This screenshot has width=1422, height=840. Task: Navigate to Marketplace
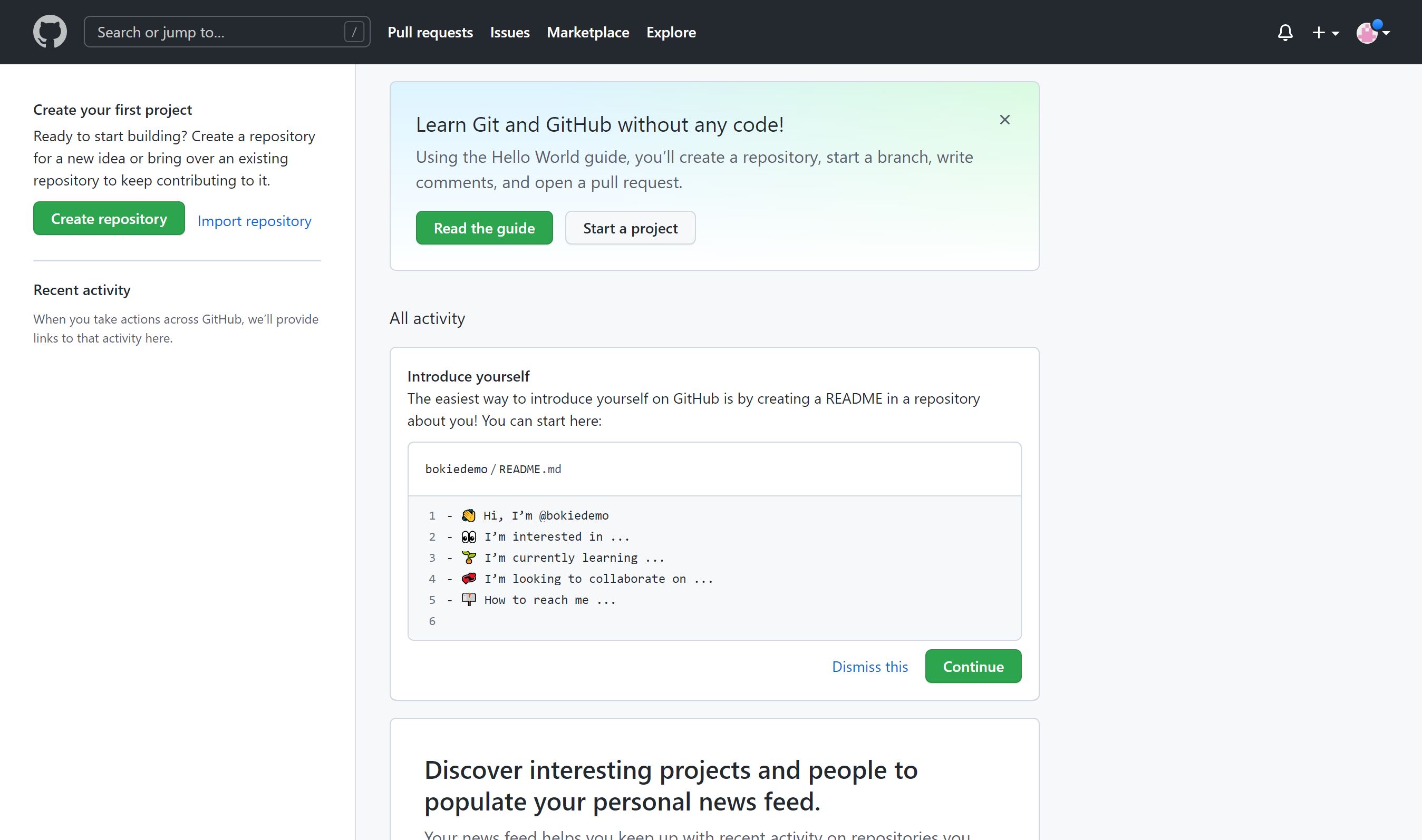(588, 32)
